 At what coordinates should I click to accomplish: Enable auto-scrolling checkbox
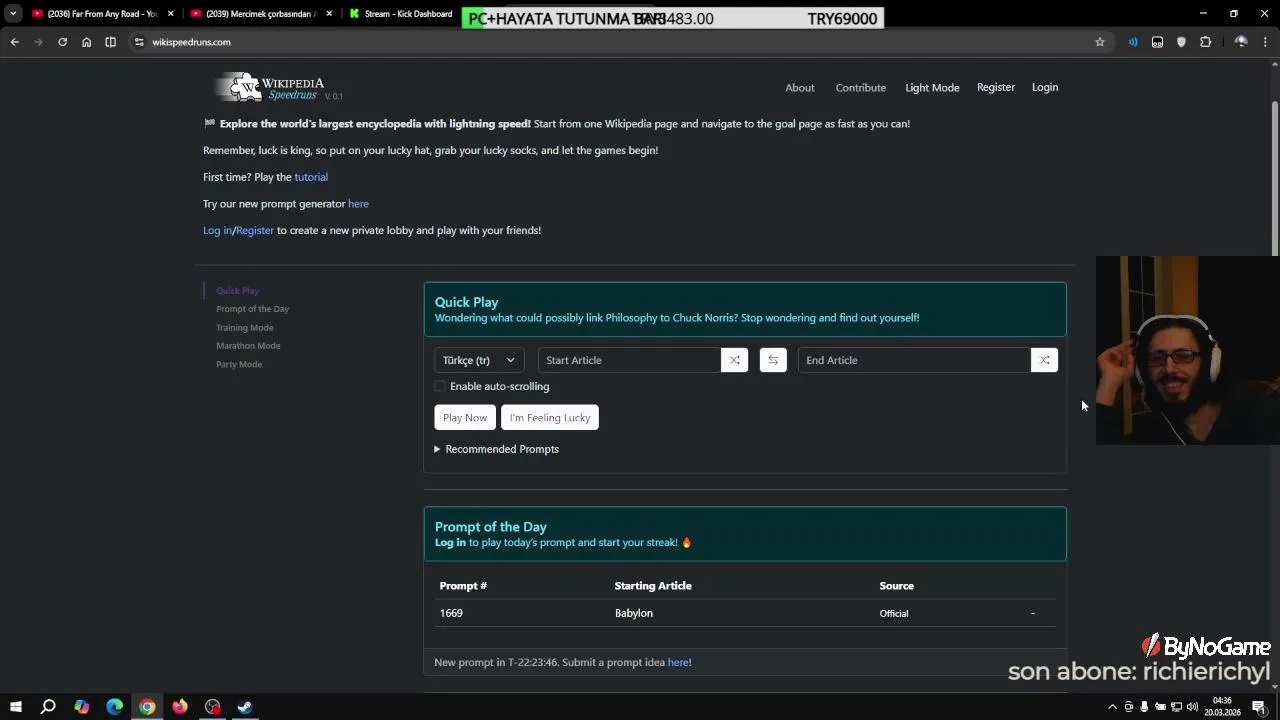pos(440,386)
